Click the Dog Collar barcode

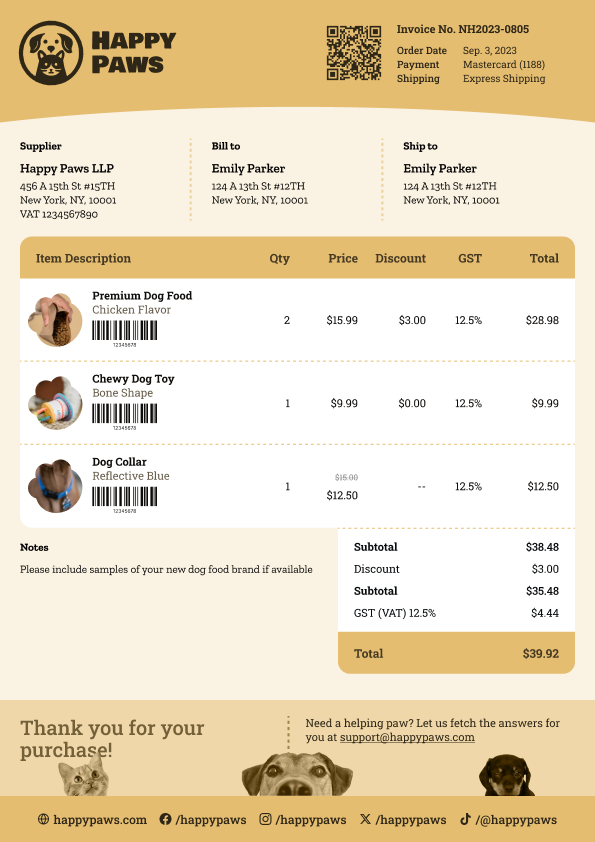tap(125, 500)
